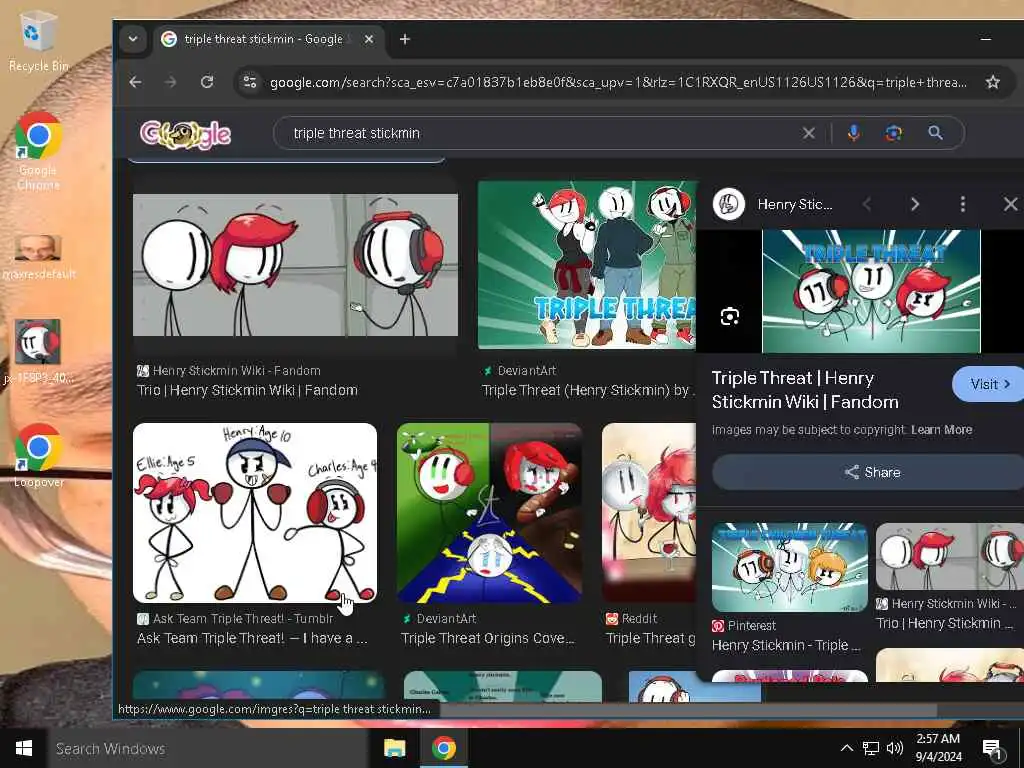Open site information icon in address bar

(x=249, y=82)
